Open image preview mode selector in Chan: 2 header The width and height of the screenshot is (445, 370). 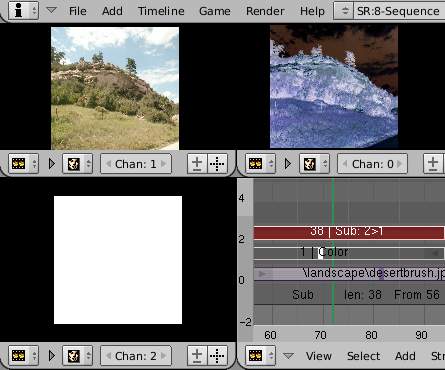coord(77,356)
